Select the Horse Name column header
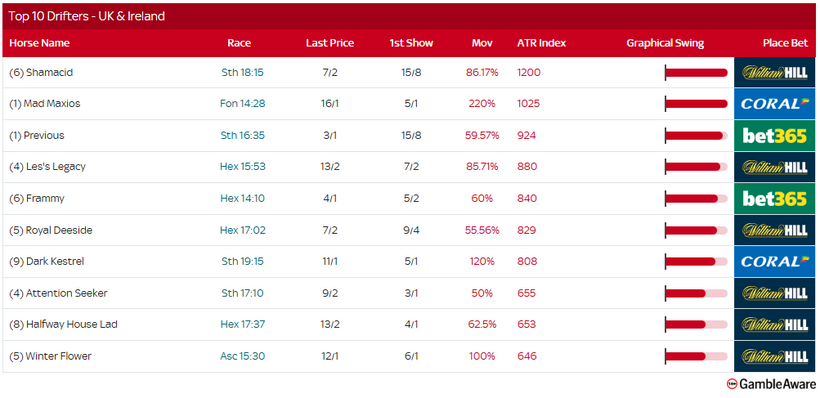Viewport: 820px width, 398px height. pyautogui.click(x=39, y=43)
